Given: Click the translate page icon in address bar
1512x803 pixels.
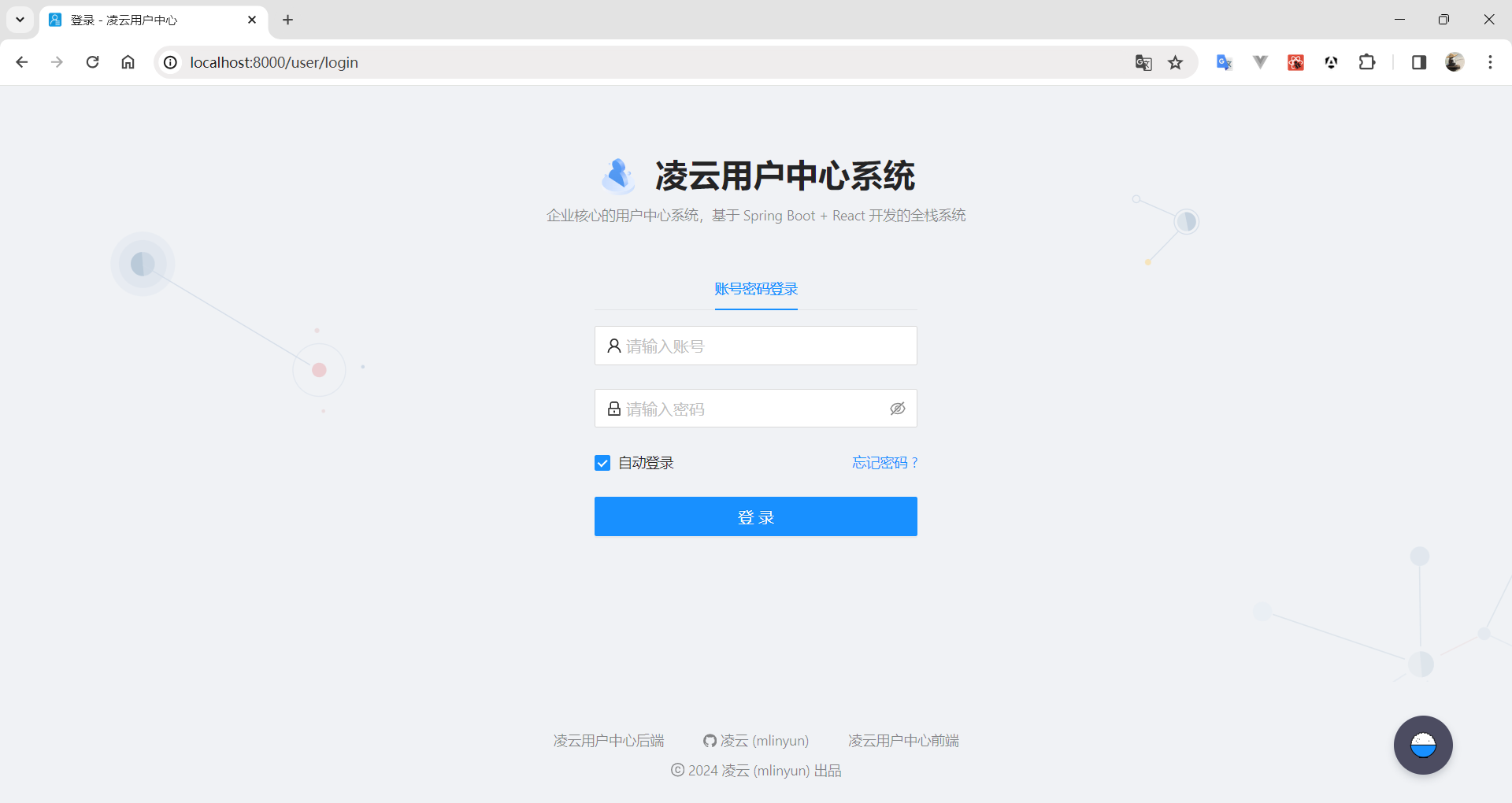Looking at the screenshot, I should tap(1143, 62).
